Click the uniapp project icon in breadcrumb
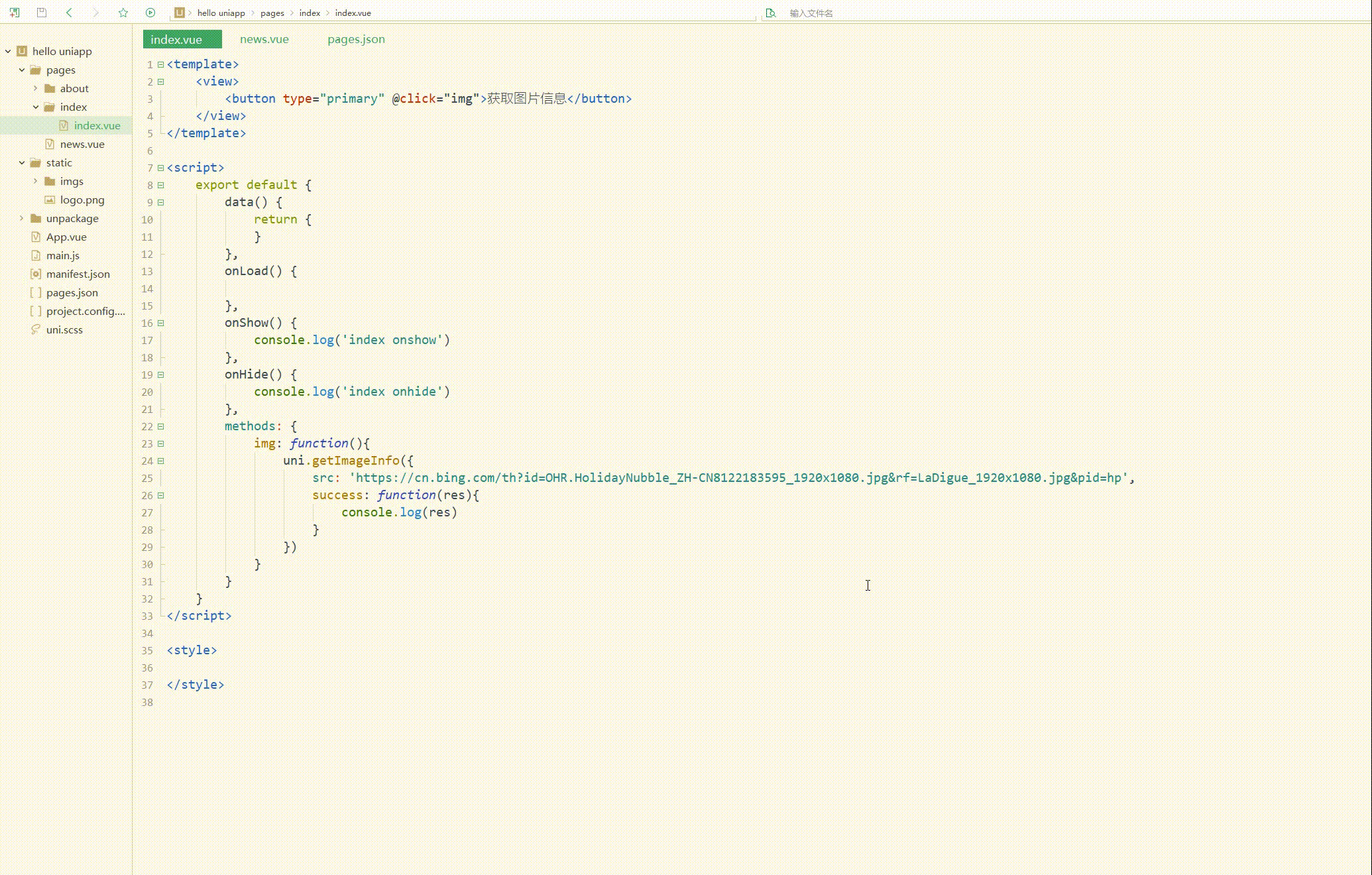 [179, 13]
